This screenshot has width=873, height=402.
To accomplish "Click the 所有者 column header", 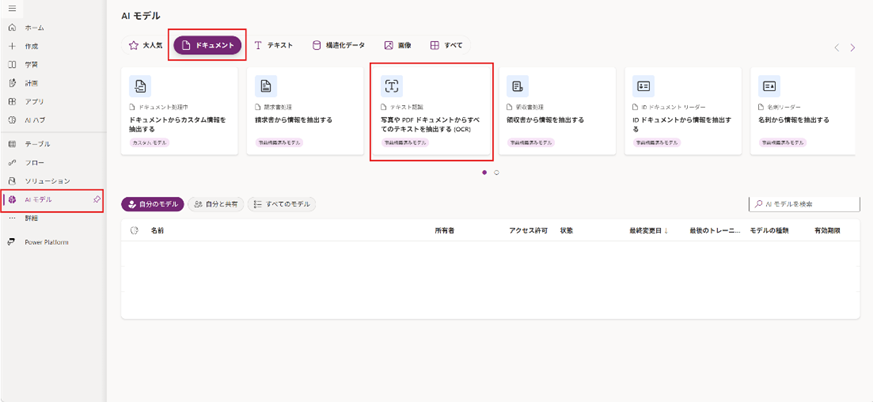I will point(445,230).
